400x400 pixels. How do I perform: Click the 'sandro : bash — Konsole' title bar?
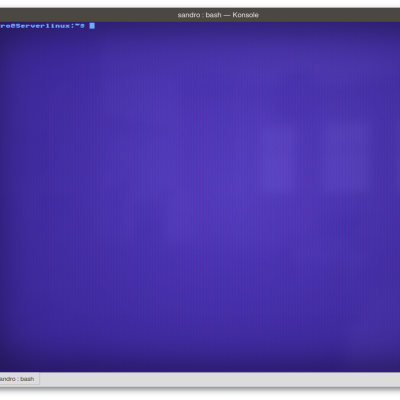click(200, 15)
